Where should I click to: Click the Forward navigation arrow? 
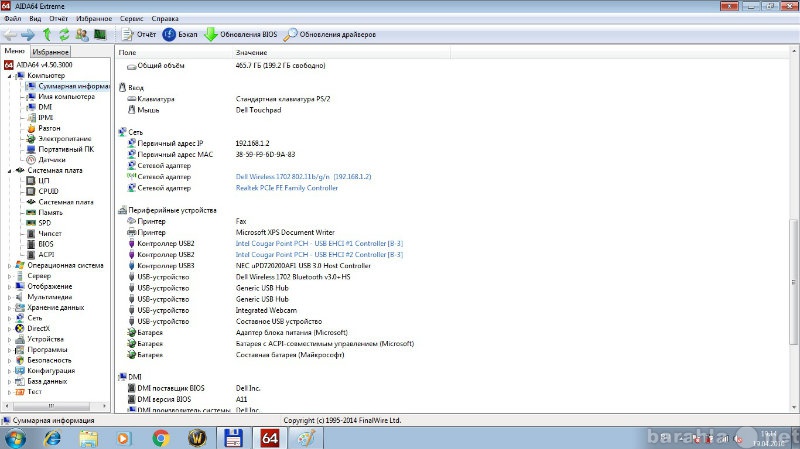click(28, 35)
